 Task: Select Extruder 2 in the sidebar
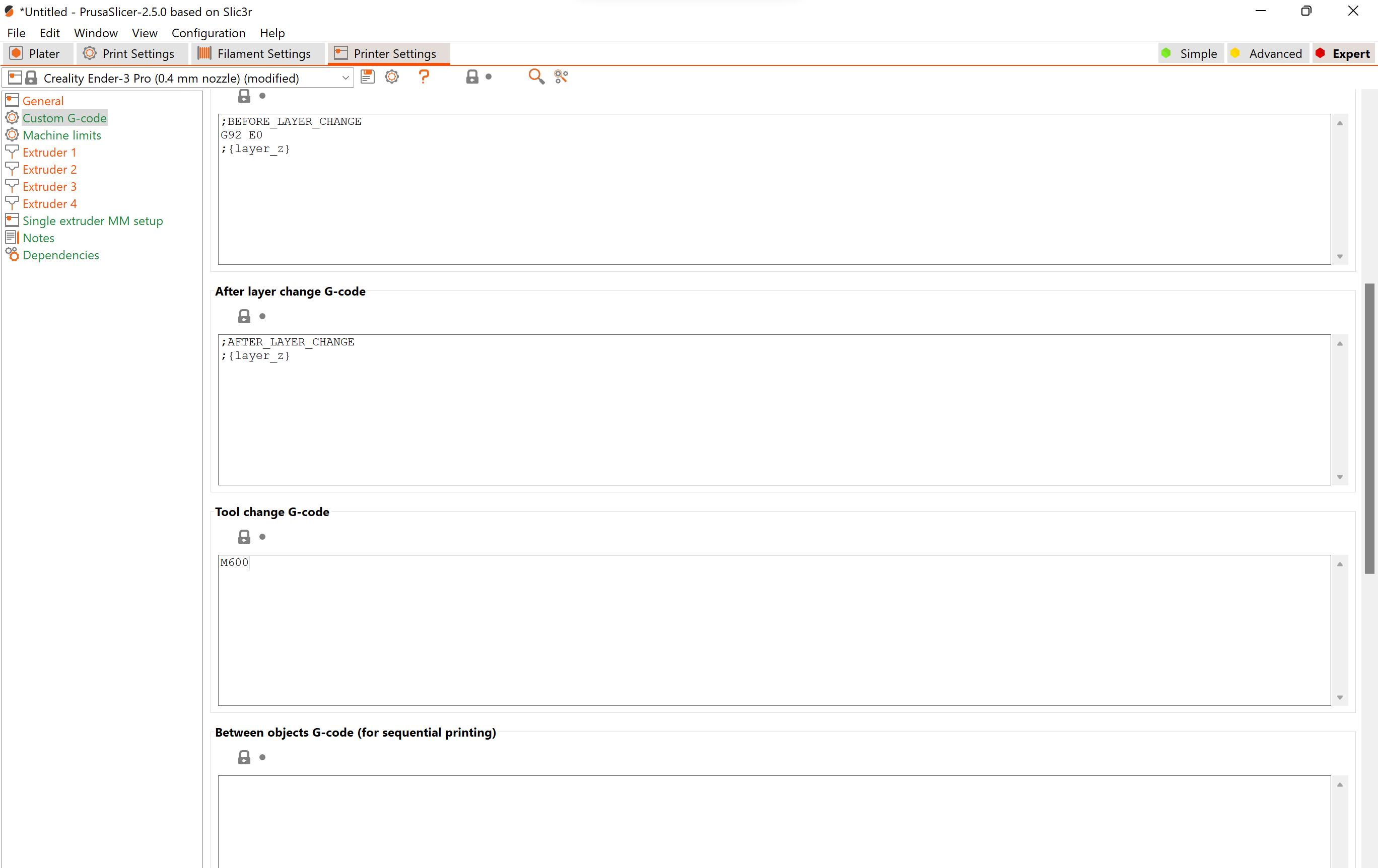pos(50,169)
